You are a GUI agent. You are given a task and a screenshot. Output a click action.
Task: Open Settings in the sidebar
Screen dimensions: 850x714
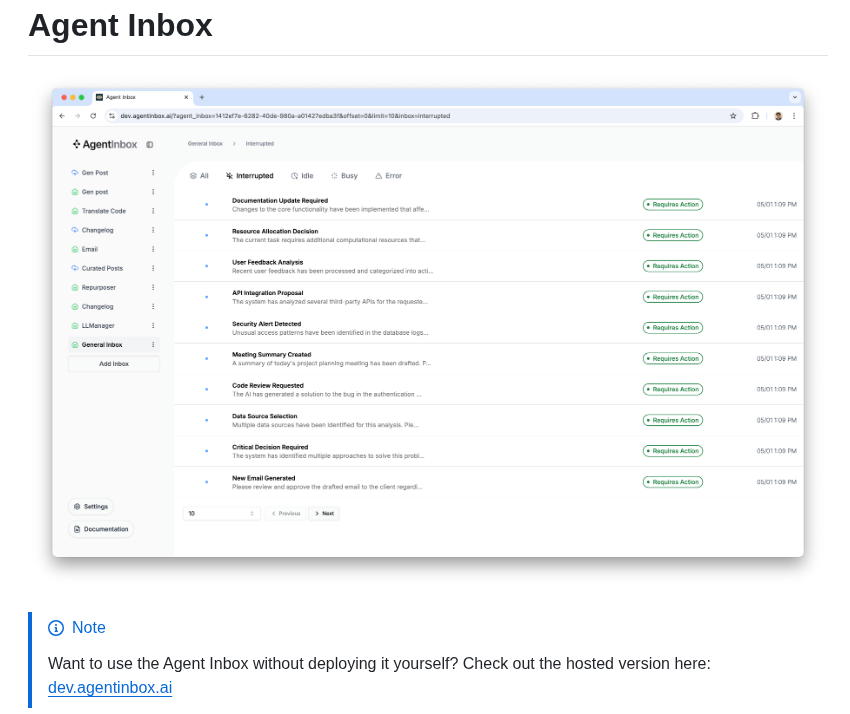[x=91, y=506]
